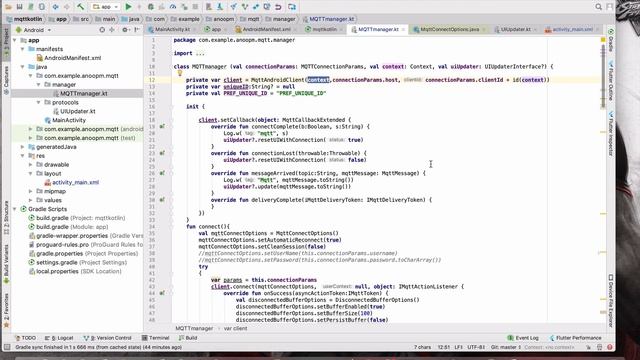640x360 pixels.
Task: Stop the running app square icon
Action: pos(195,7)
